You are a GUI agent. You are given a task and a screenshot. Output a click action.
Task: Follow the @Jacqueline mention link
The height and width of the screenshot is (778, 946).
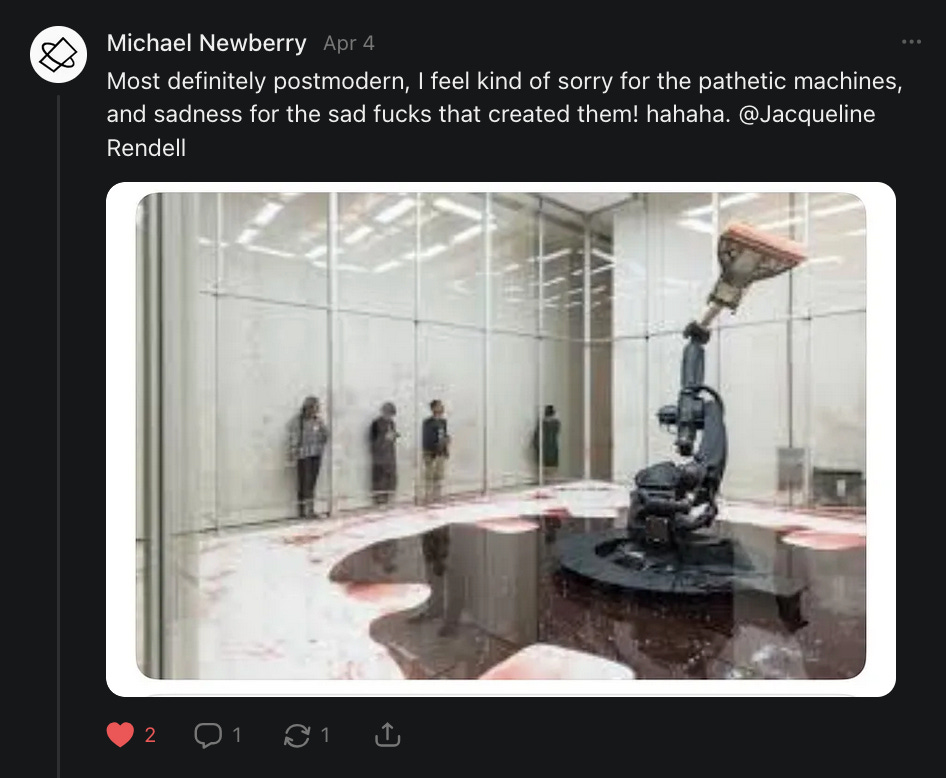click(x=807, y=114)
